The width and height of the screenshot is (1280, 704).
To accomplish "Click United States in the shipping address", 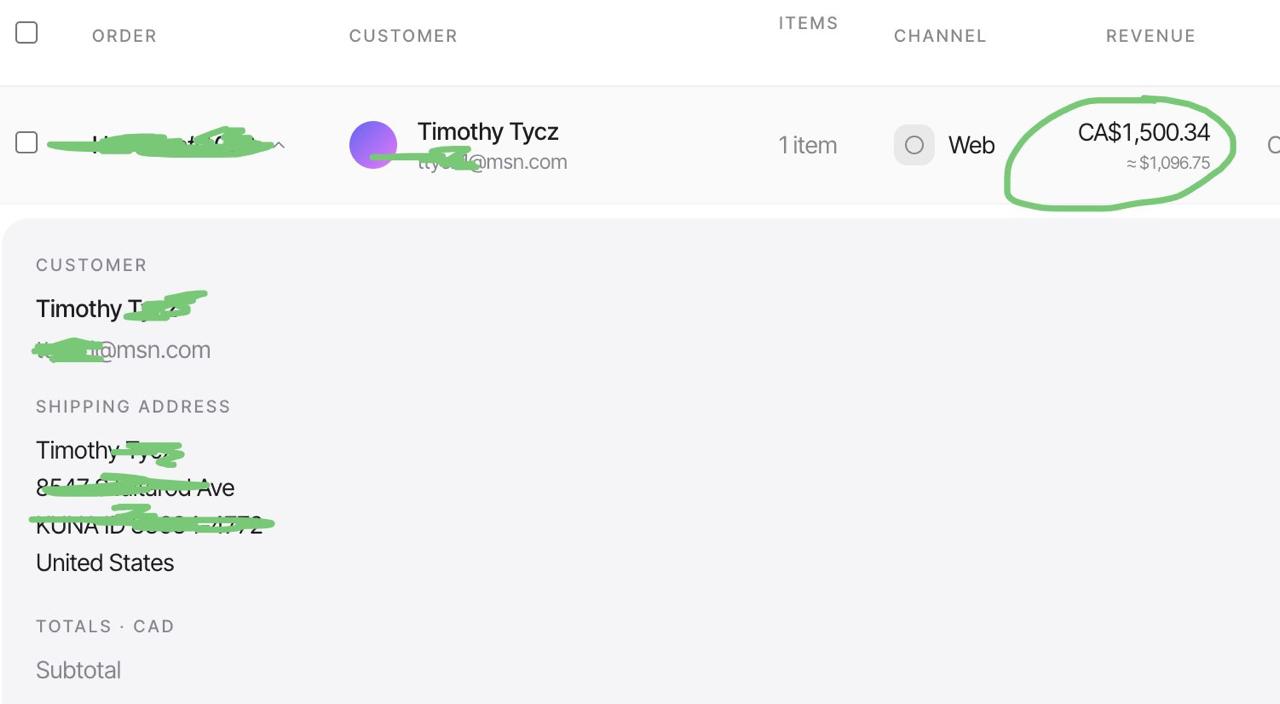I will (x=105, y=563).
